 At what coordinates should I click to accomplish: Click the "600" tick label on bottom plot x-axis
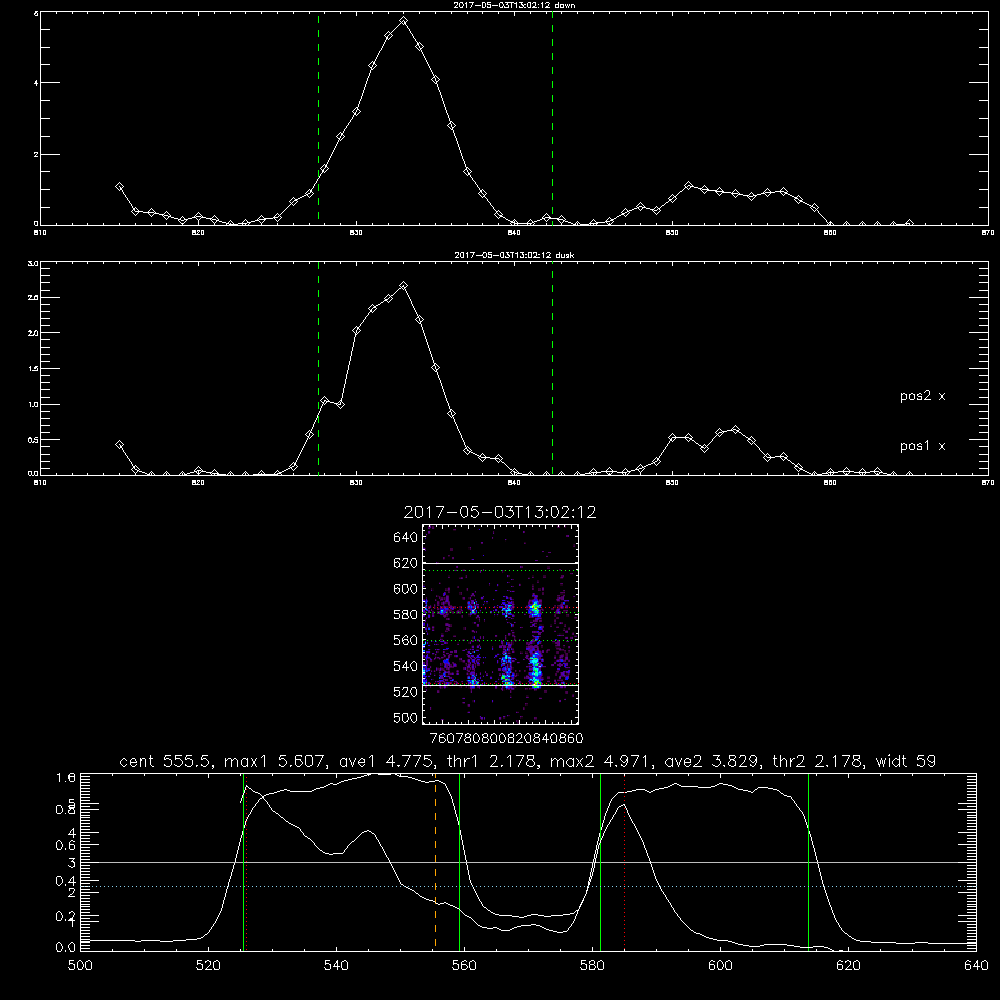[720, 966]
